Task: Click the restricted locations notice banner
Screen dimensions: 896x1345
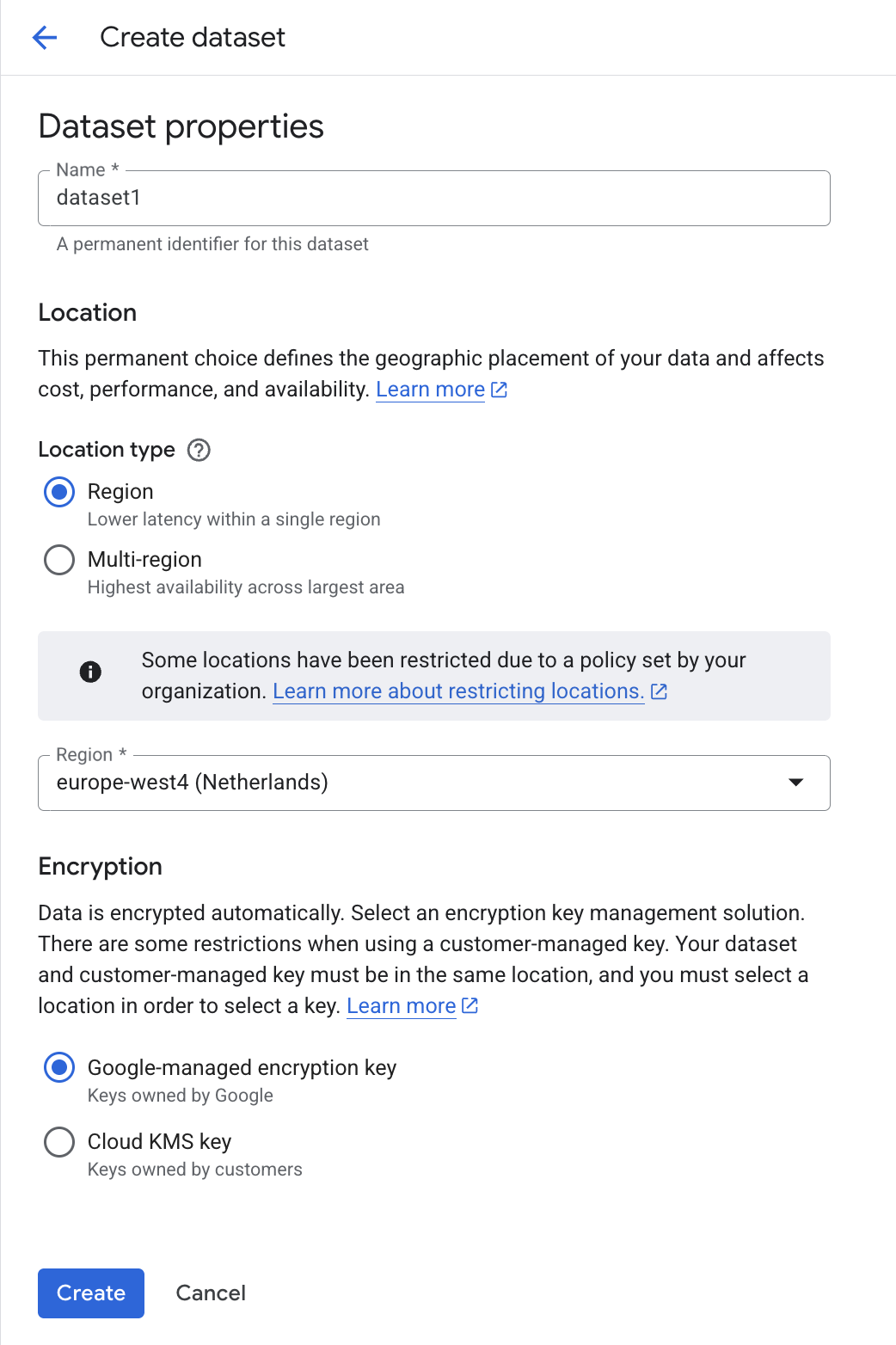Action: (x=433, y=676)
